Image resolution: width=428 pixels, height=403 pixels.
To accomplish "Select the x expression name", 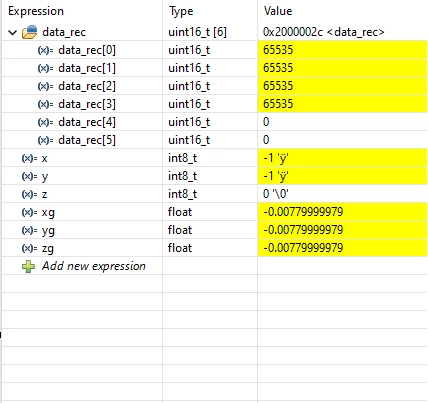I will click(x=44, y=159).
